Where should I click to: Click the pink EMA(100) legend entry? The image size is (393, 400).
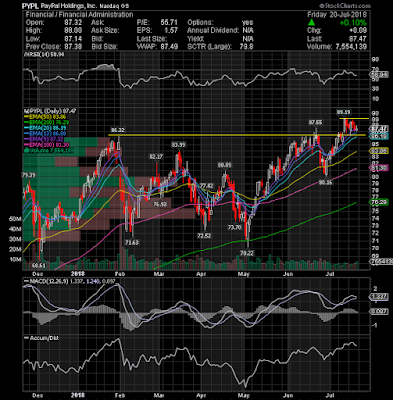(x=46, y=145)
